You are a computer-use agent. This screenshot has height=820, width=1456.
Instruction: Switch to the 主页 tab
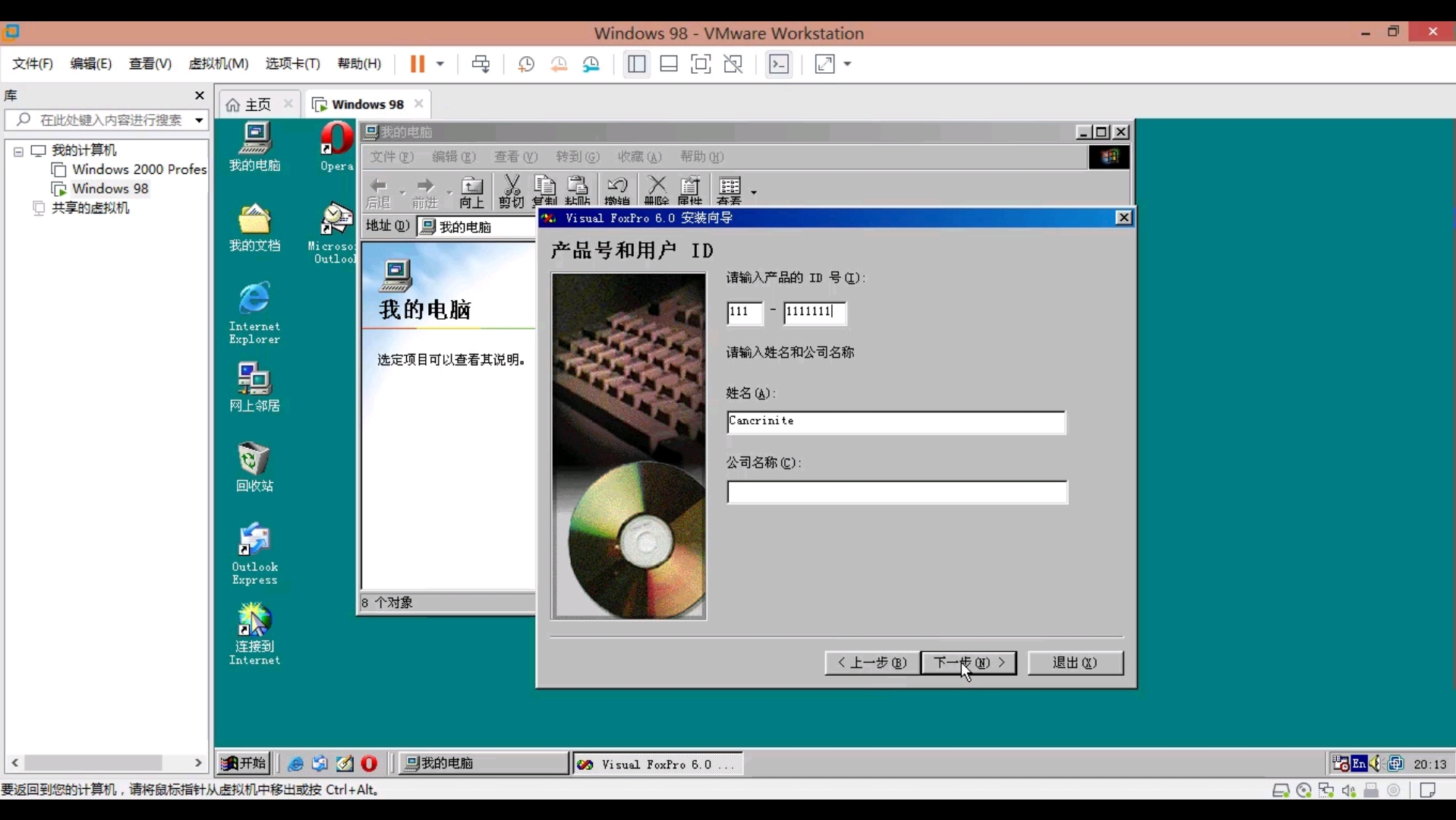coord(258,104)
